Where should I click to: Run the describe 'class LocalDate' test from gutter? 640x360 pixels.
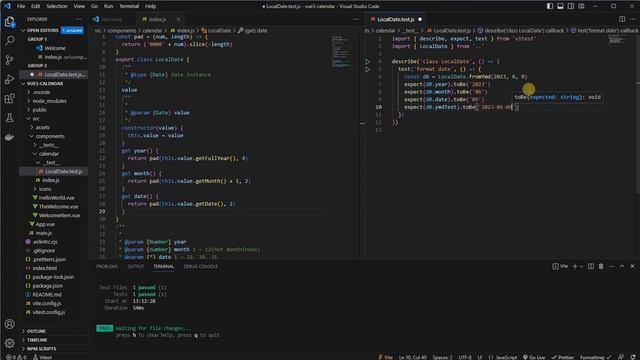pos(367,62)
